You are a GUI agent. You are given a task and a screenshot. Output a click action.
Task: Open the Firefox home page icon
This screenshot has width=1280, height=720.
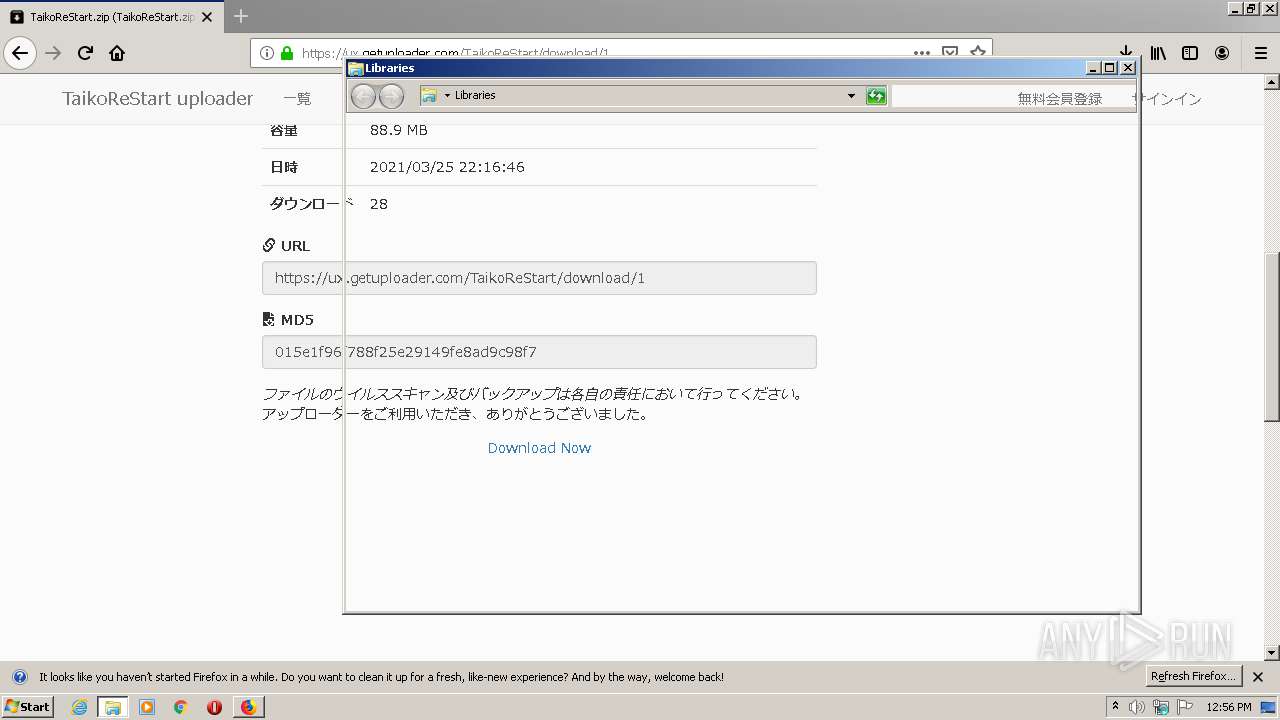coord(117,53)
